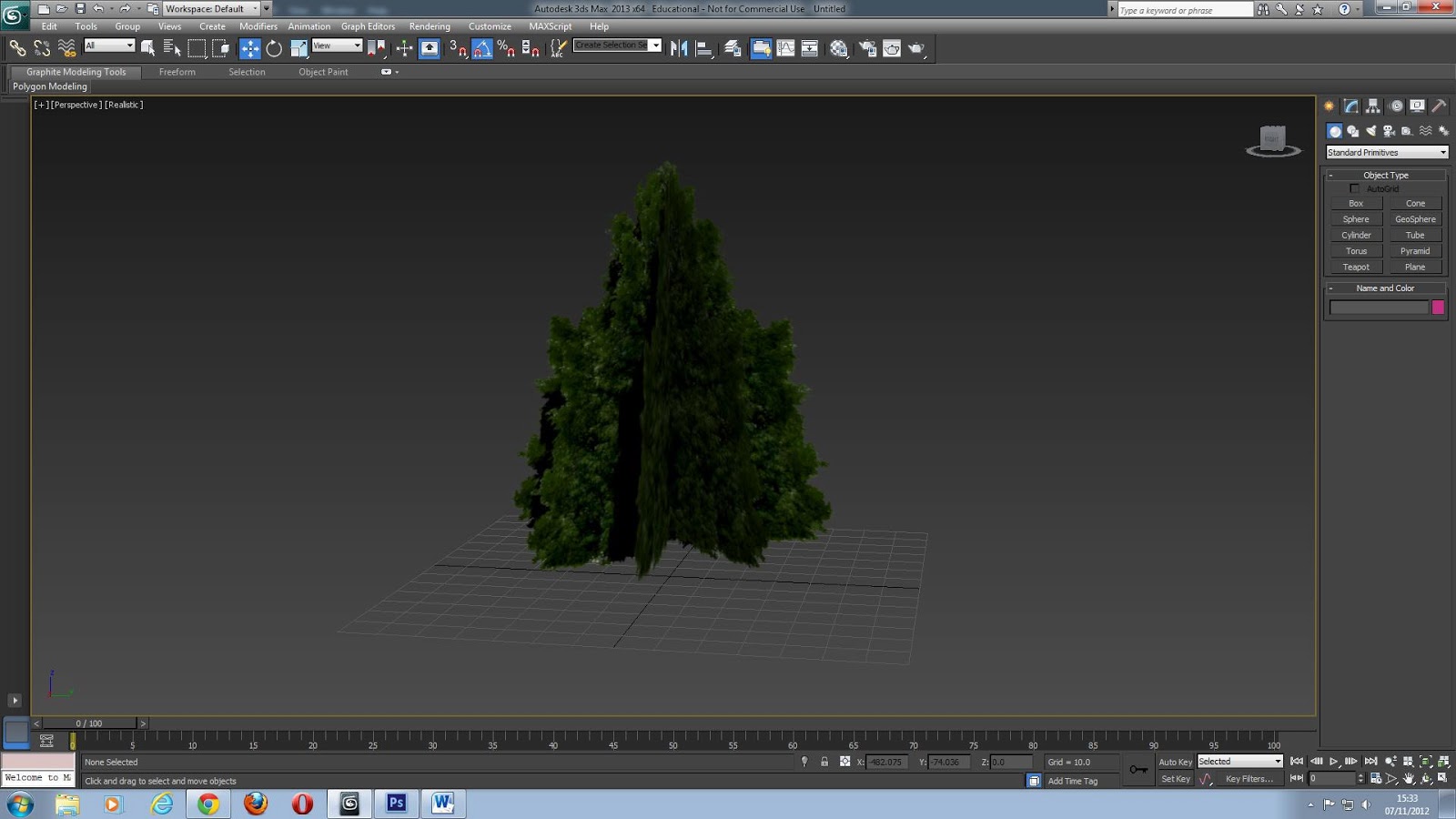
Task: Open the selection filter All dropdown
Action: [x=109, y=45]
